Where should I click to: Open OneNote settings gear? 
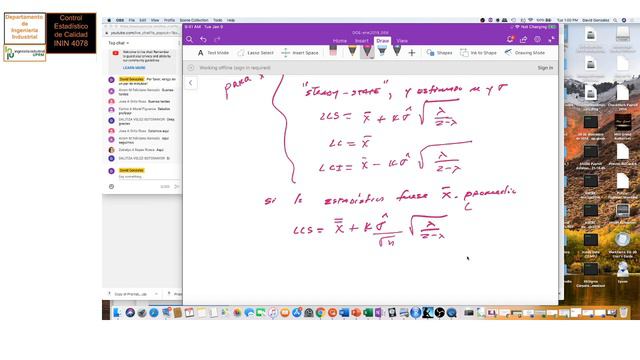click(x=538, y=39)
